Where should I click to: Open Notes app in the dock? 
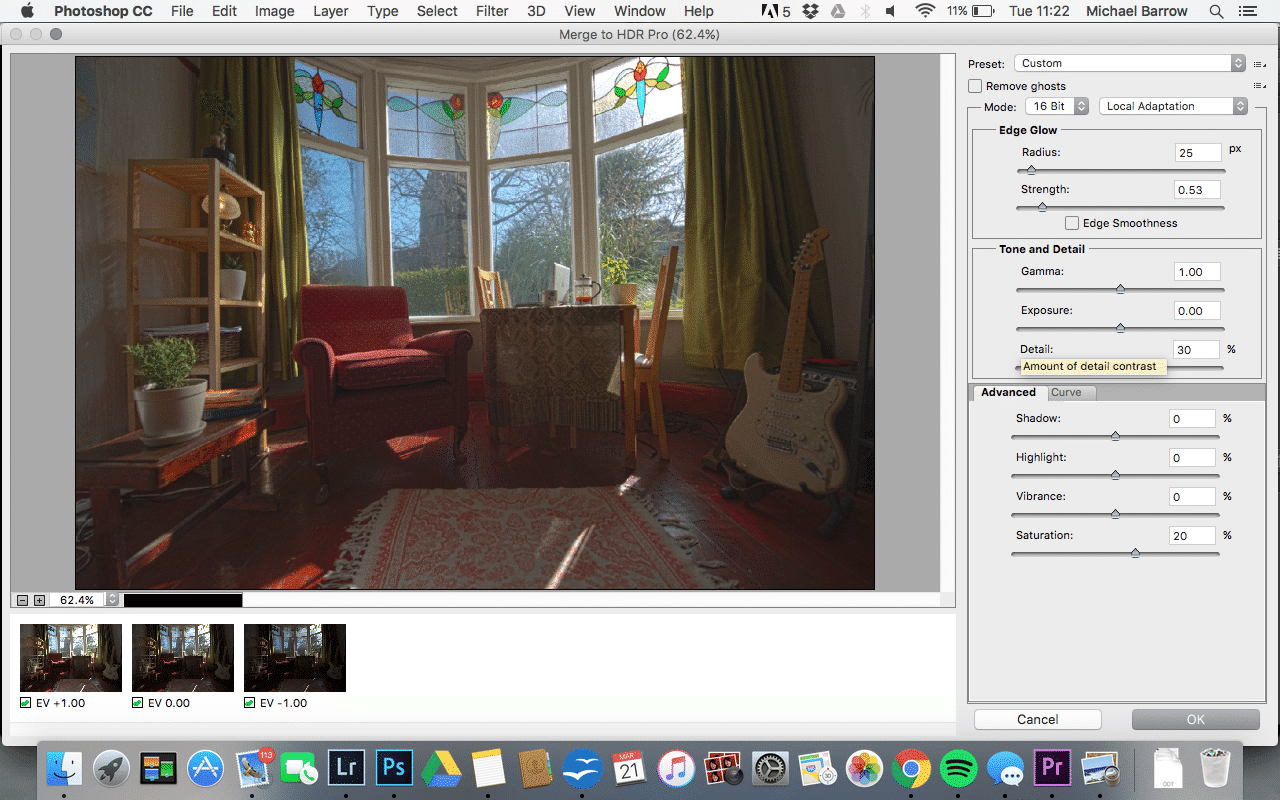click(x=487, y=768)
